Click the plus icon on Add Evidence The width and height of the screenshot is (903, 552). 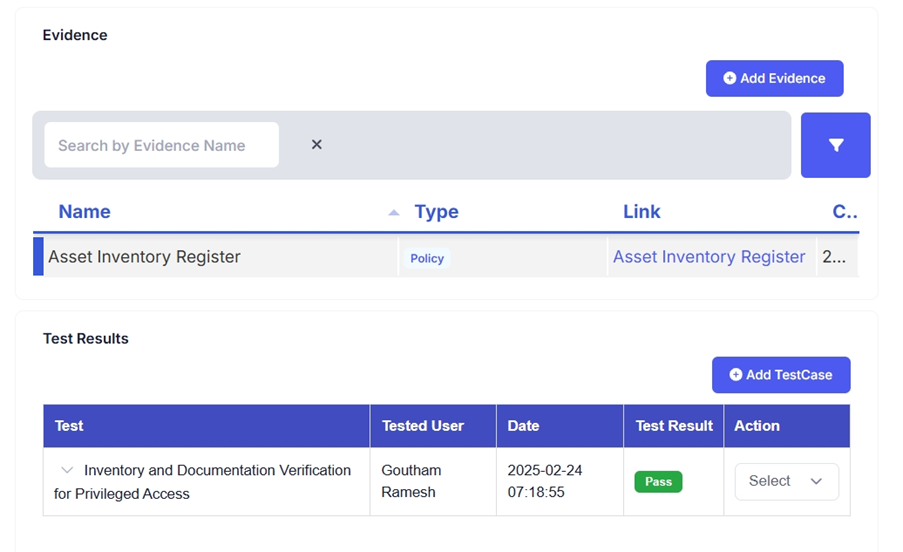point(730,78)
